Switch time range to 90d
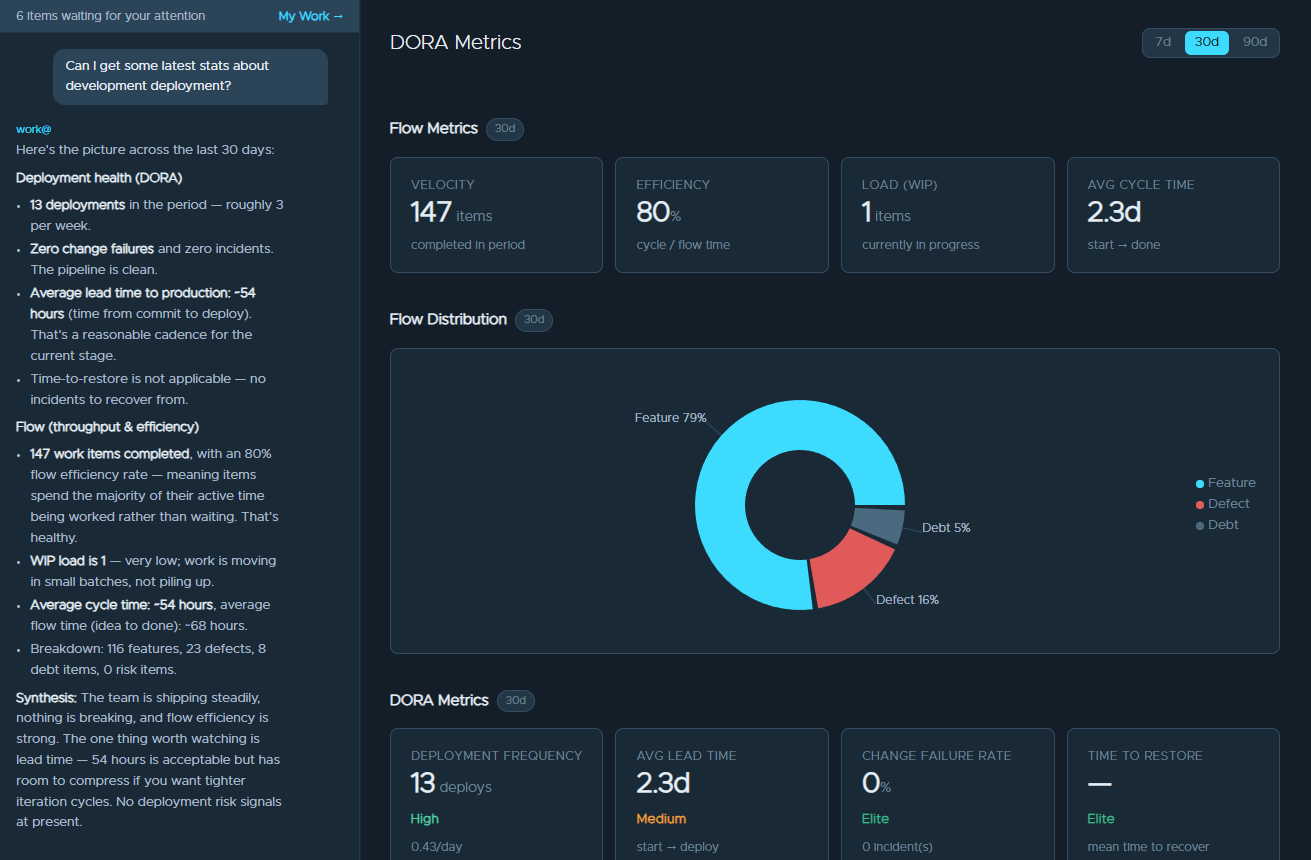The height and width of the screenshot is (860, 1311). coord(1254,42)
